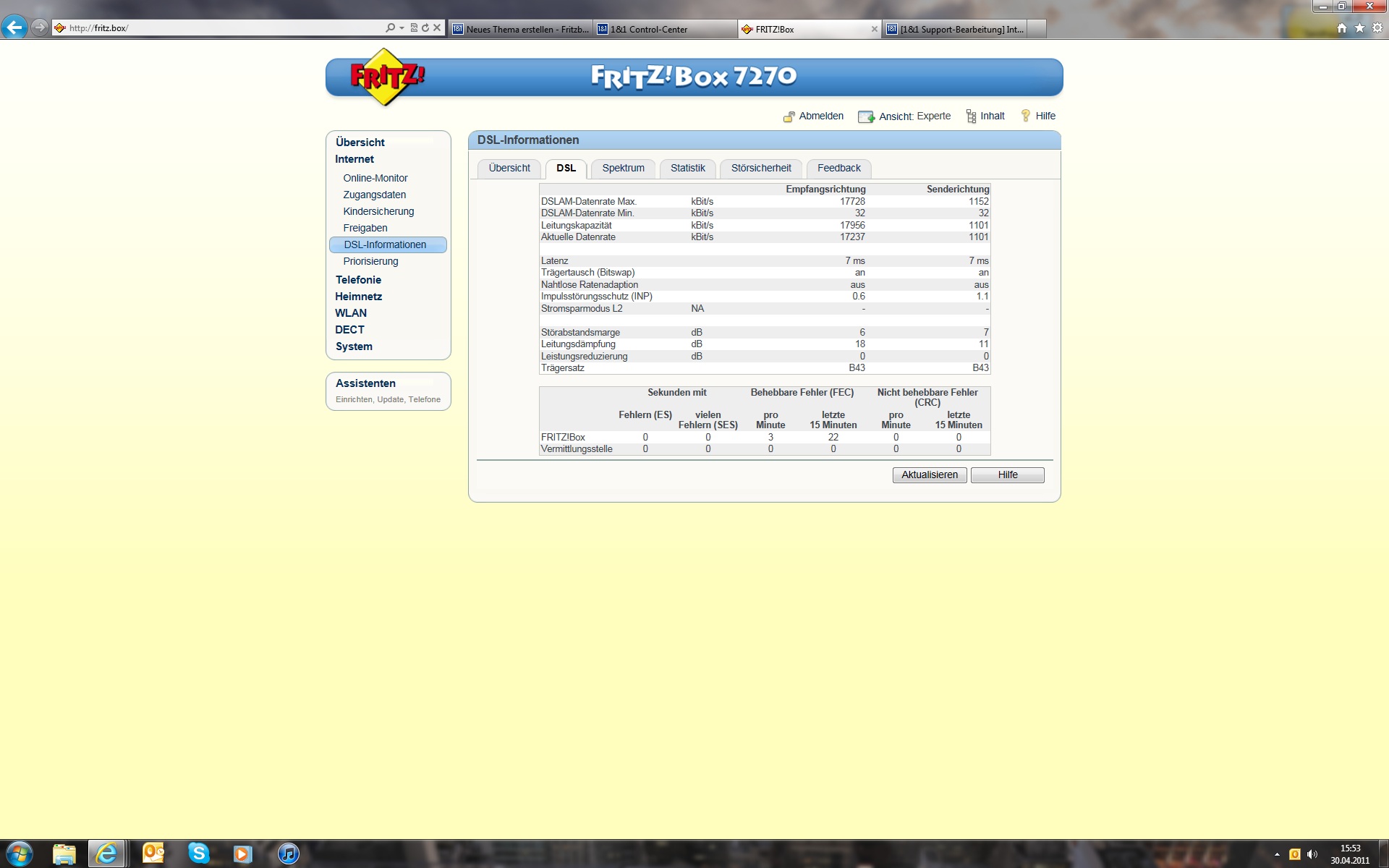Select the DSL tab
Screen dimensions: 1389x868
pos(566,169)
